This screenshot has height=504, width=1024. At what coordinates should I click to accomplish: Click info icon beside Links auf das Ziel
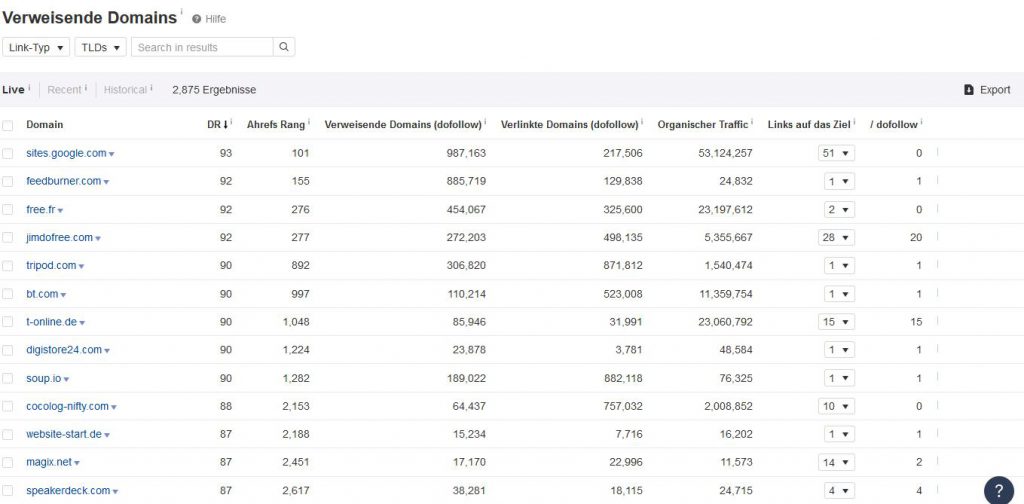point(854,121)
